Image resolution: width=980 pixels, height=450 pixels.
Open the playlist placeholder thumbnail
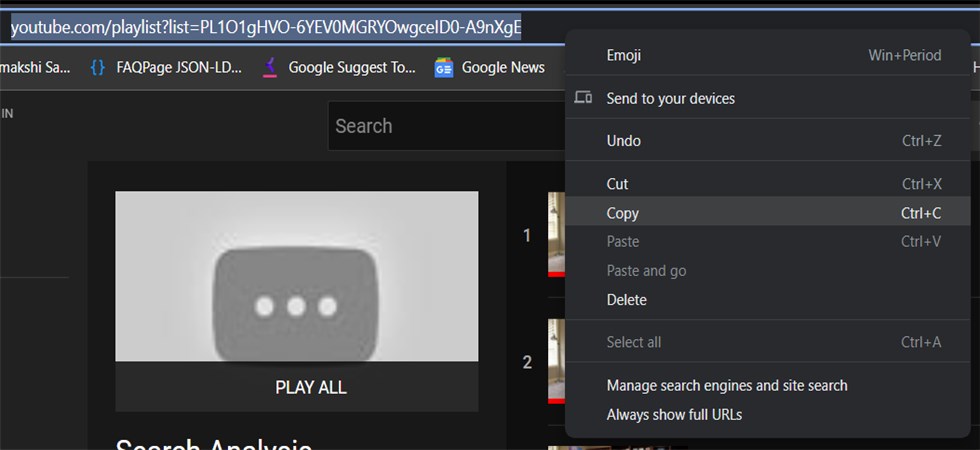point(297,276)
